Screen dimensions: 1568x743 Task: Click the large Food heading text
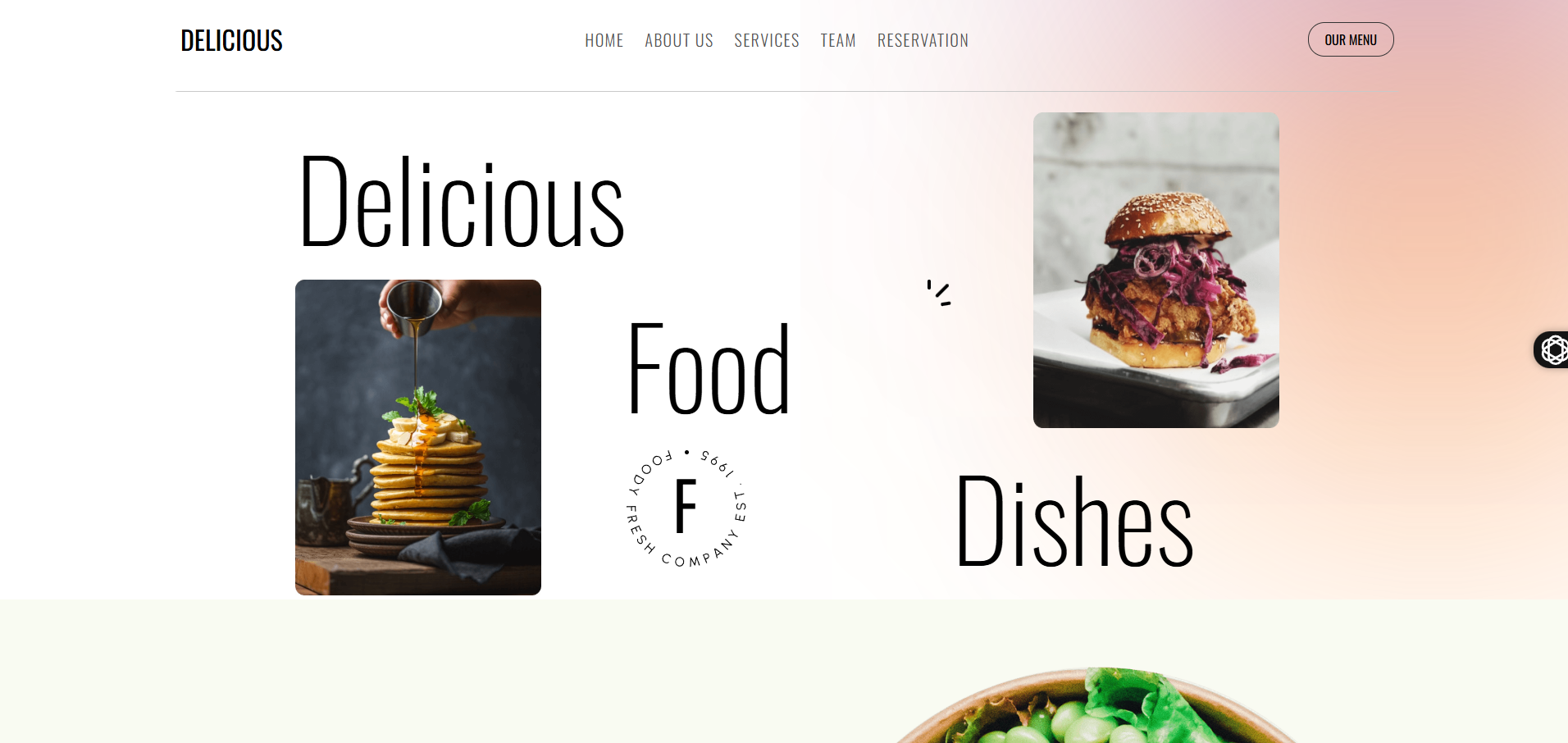[x=709, y=369]
